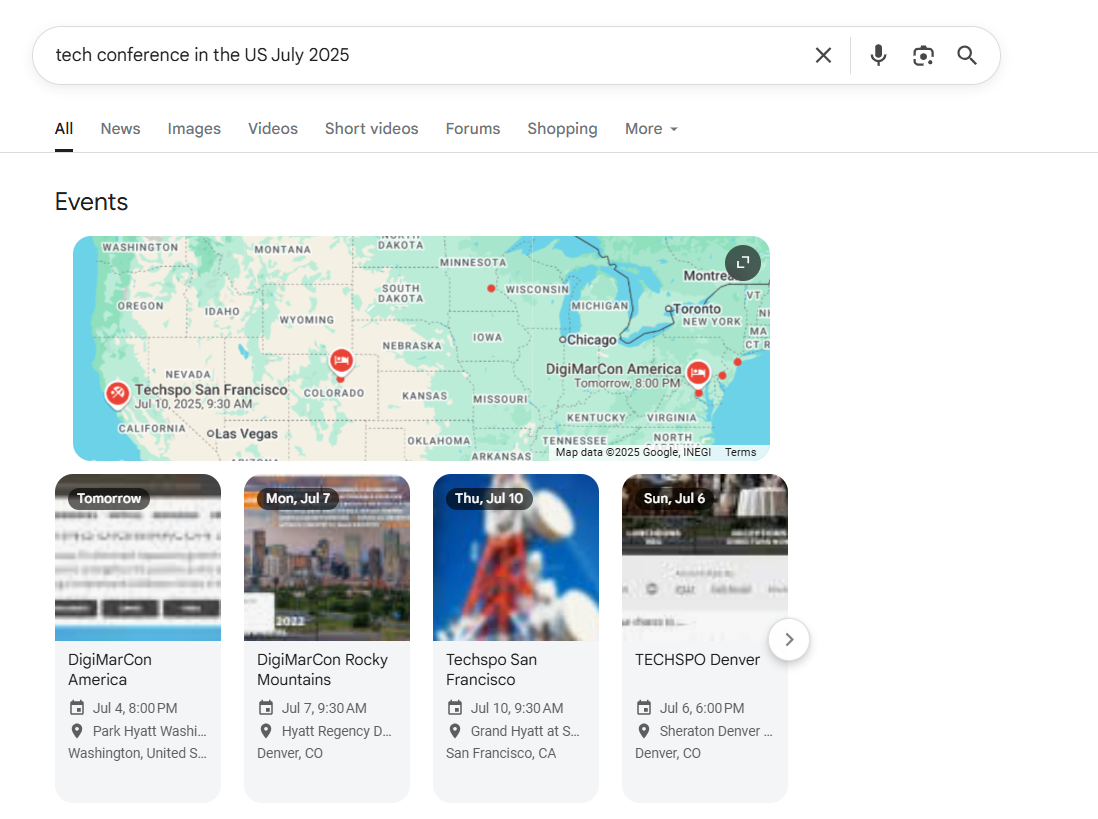Click the magnifying glass search icon

967,55
